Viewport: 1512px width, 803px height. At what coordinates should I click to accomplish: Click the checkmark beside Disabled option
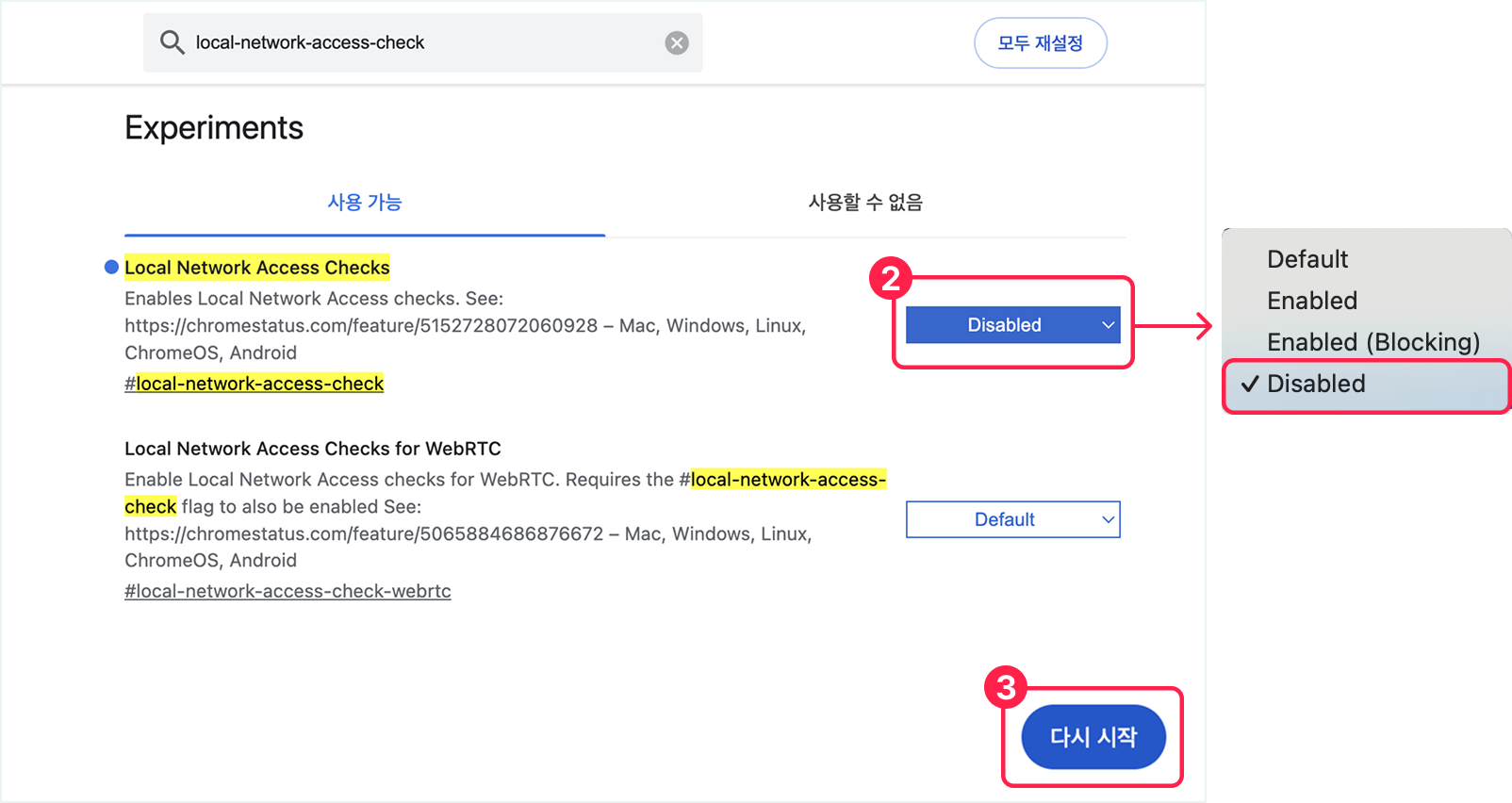[1250, 385]
